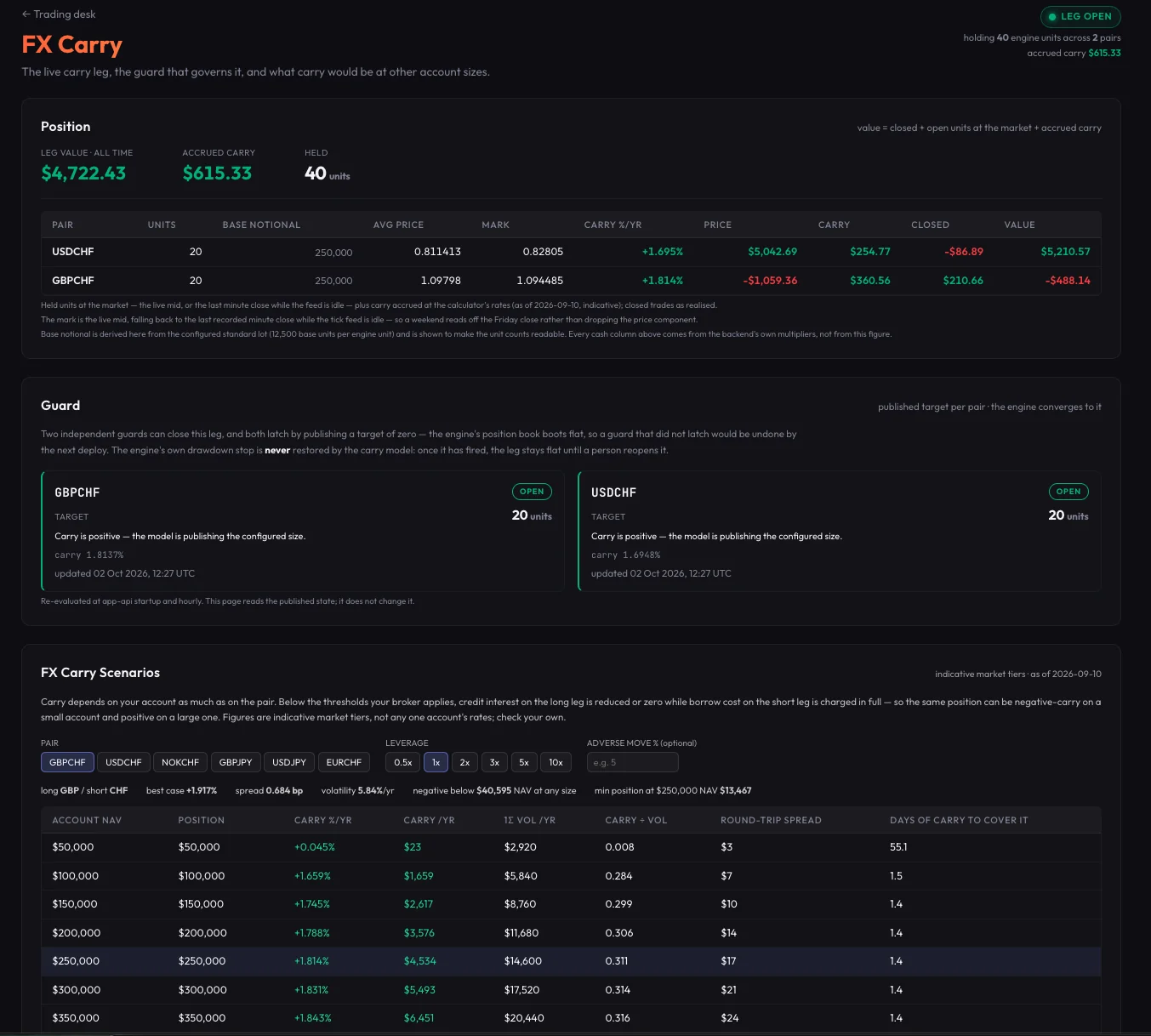Viewport: 1151px width, 1036px height.
Task: Set leverage to 0.5x
Action: 403,762
